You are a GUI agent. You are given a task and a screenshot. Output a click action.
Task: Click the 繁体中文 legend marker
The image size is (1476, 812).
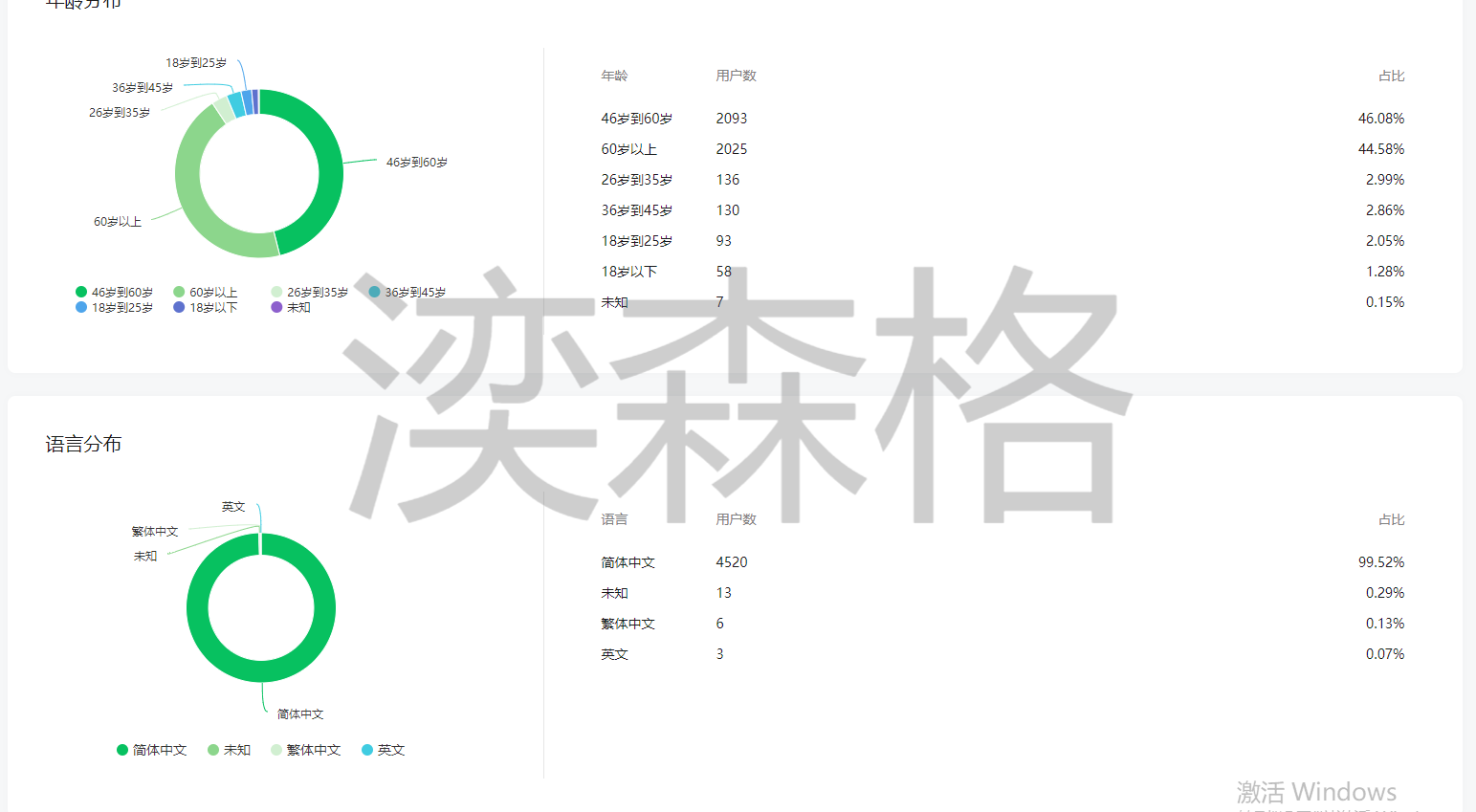[276, 750]
